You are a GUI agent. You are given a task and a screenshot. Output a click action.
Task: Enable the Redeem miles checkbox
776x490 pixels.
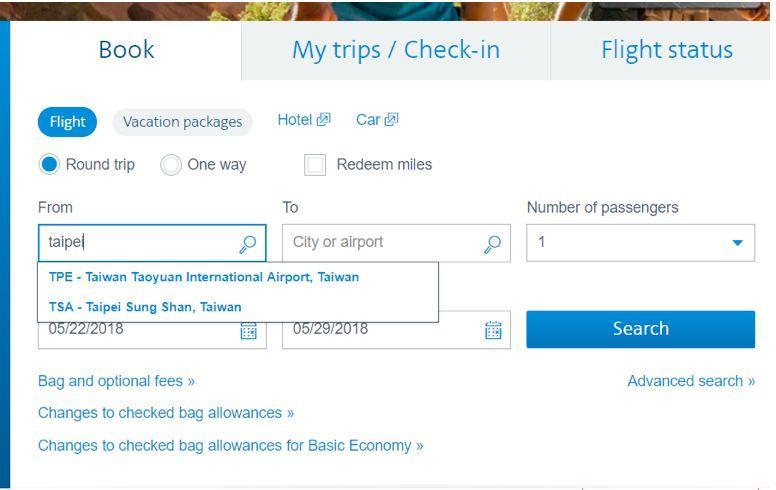[315, 165]
